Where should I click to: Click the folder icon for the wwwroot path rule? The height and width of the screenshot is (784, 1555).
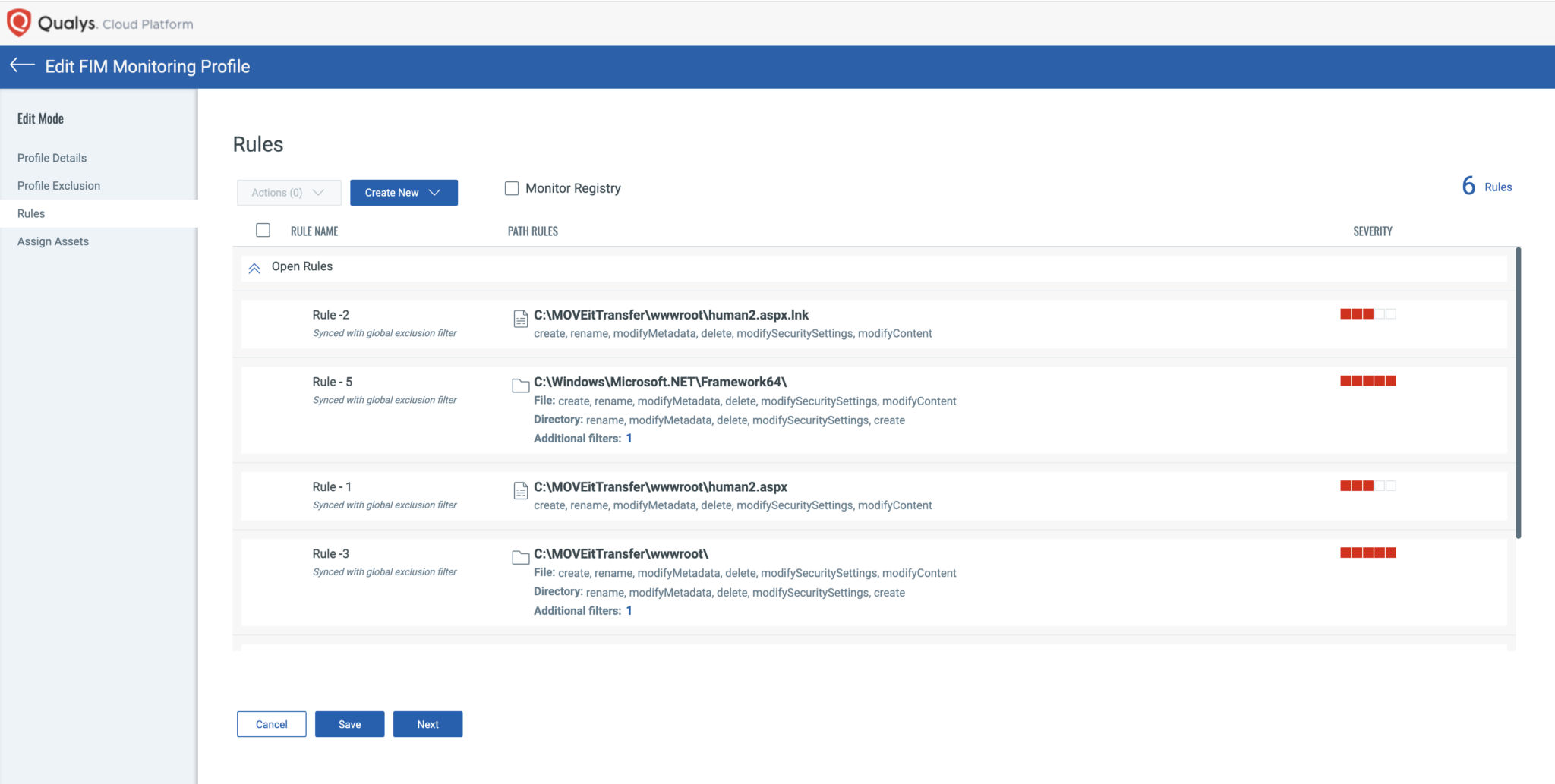click(x=520, y=556)
